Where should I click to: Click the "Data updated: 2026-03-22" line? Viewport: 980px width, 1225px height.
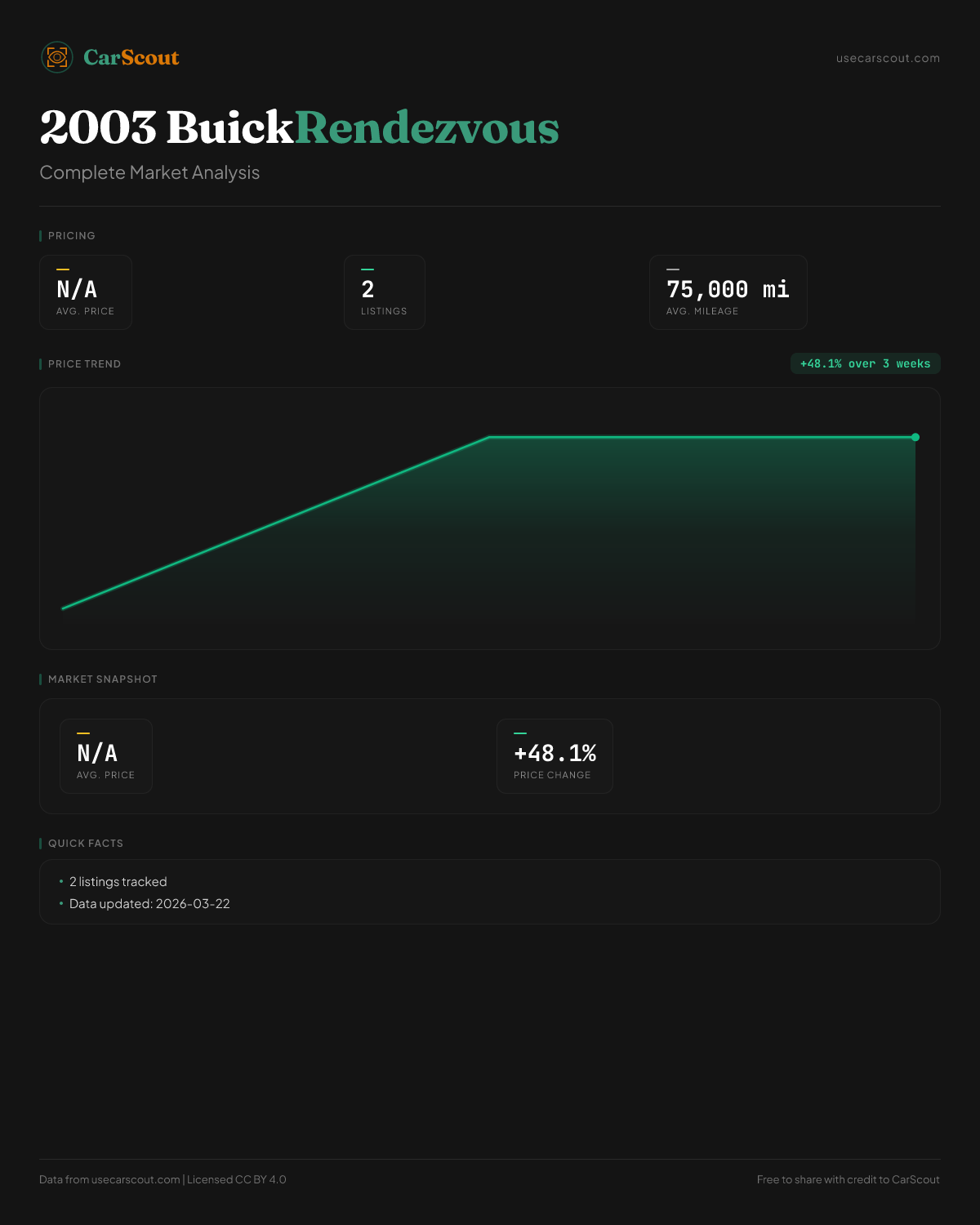click(x=149, y=904)
